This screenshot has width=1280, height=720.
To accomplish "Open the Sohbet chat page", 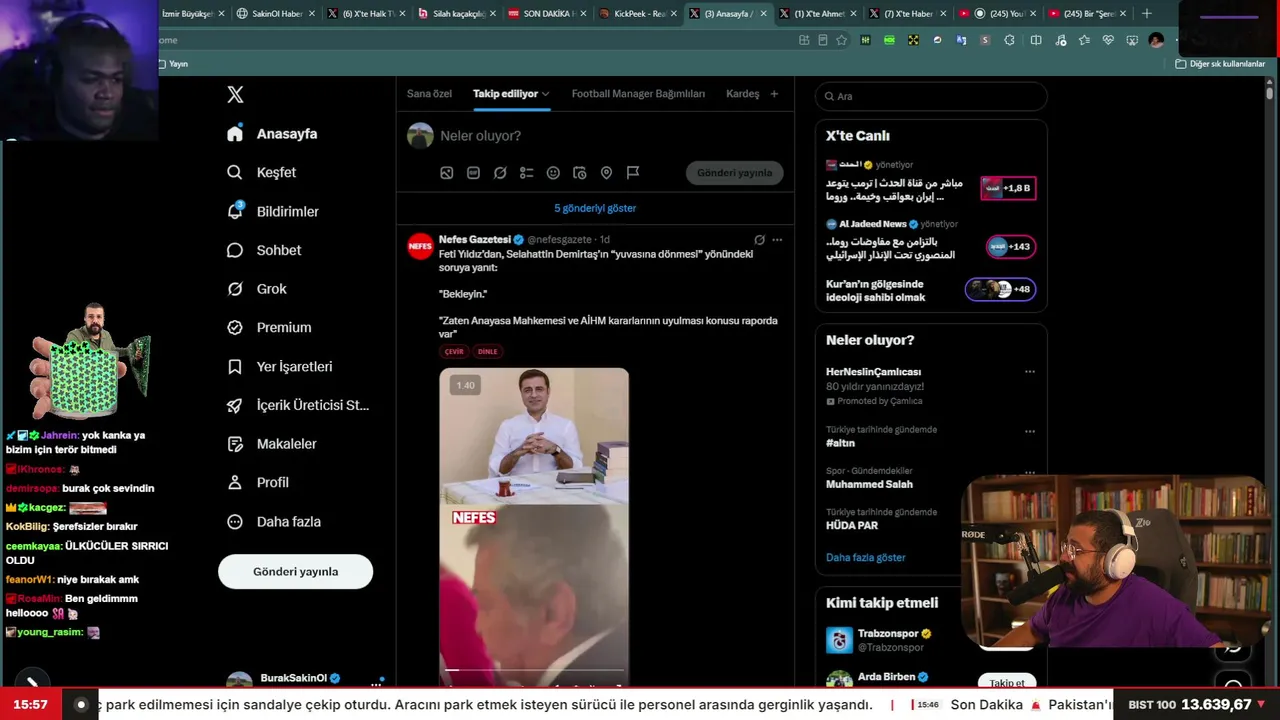I will point(264,250).
